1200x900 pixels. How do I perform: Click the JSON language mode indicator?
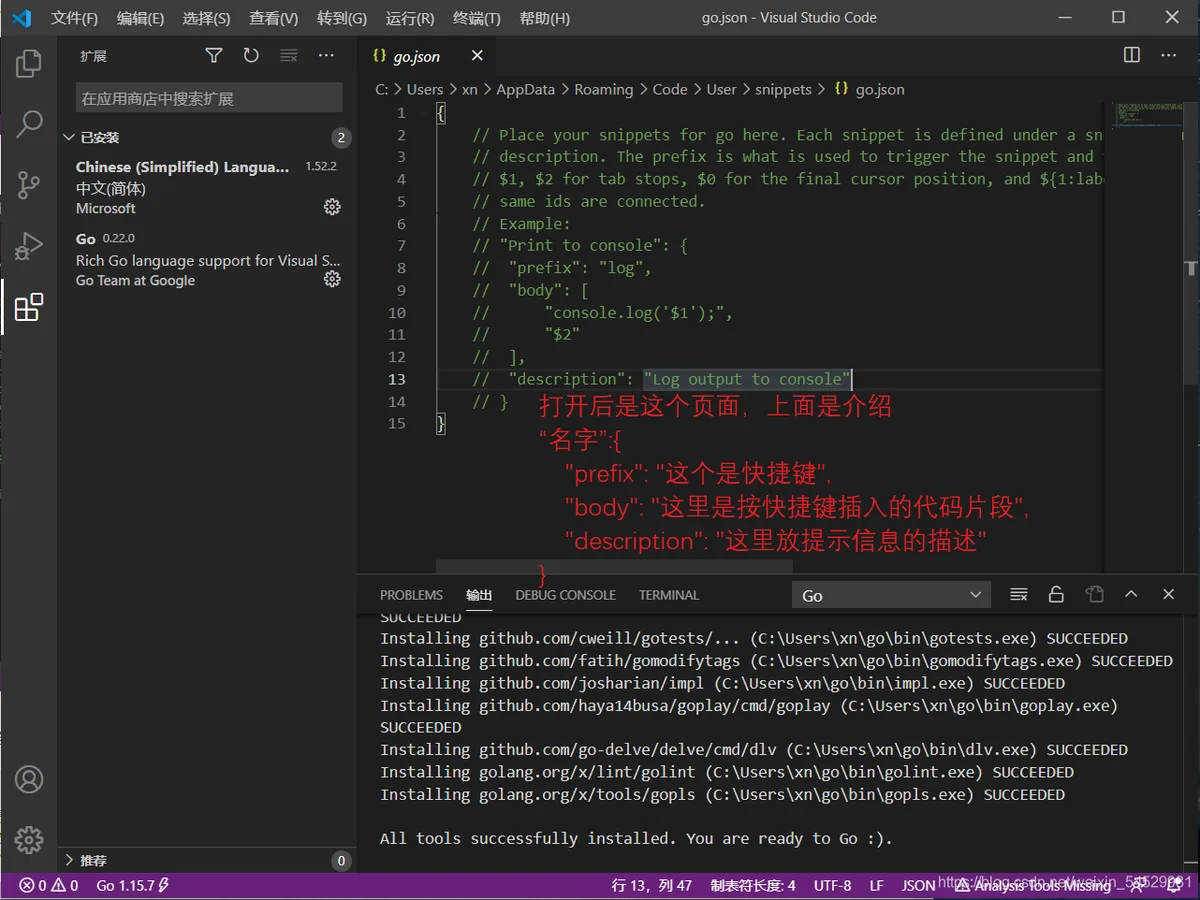tap(919, 885)
